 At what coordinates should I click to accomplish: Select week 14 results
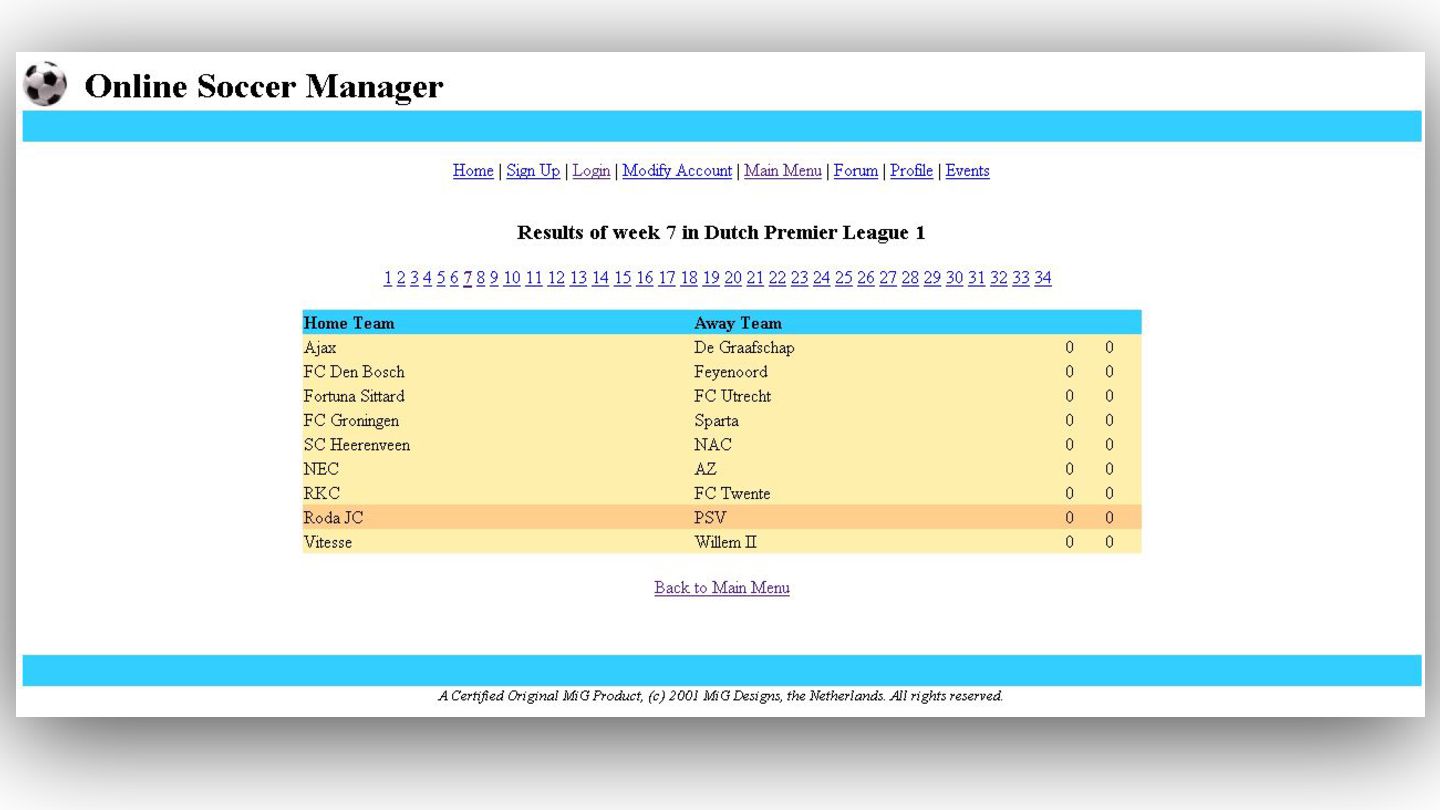600,277
